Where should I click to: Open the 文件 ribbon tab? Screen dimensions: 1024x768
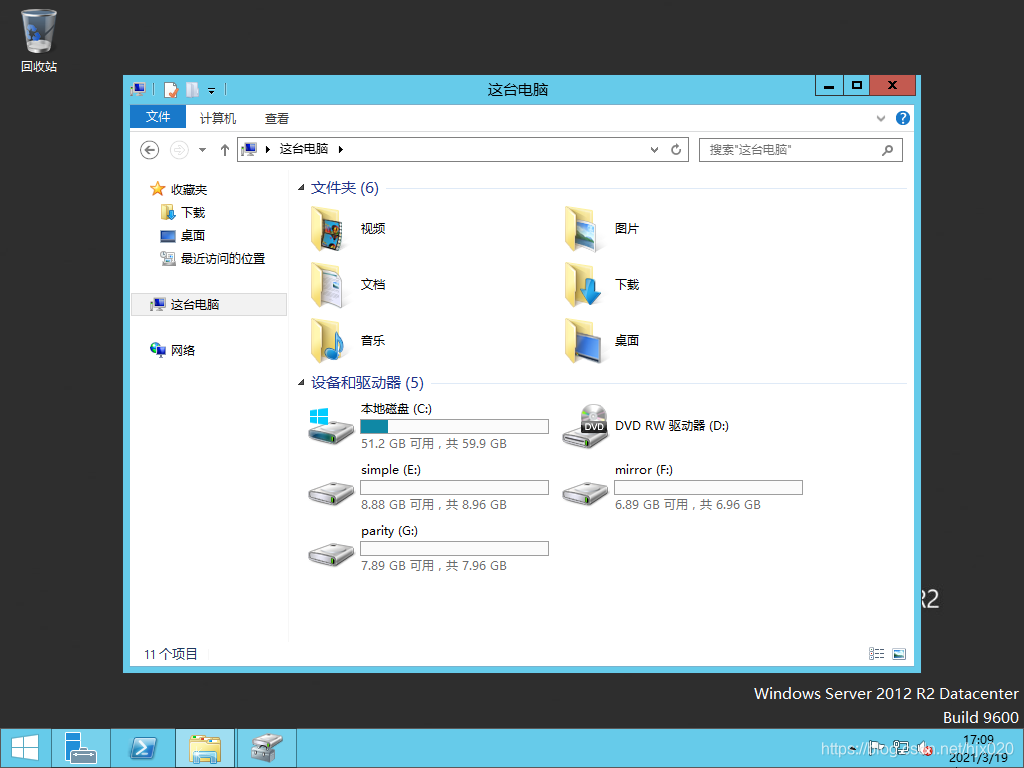(x=158, y=117)
